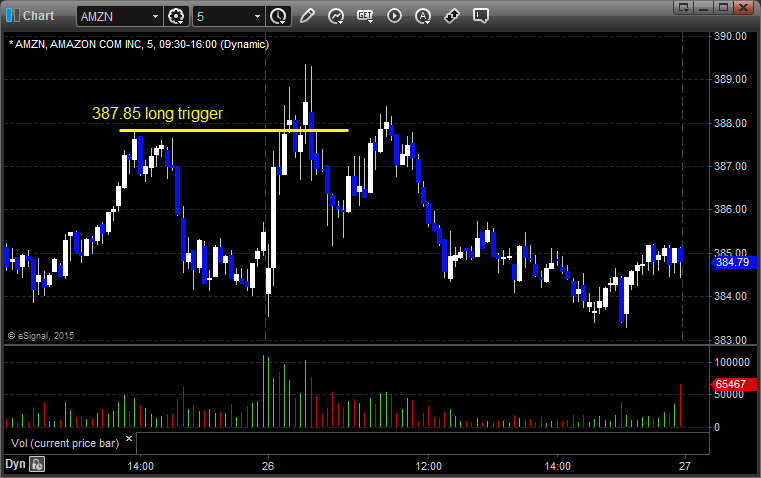The height and width of the screenshot is (478, 761).
Task: Click the Vol (current price bar) label
Action: pos(65,443)
